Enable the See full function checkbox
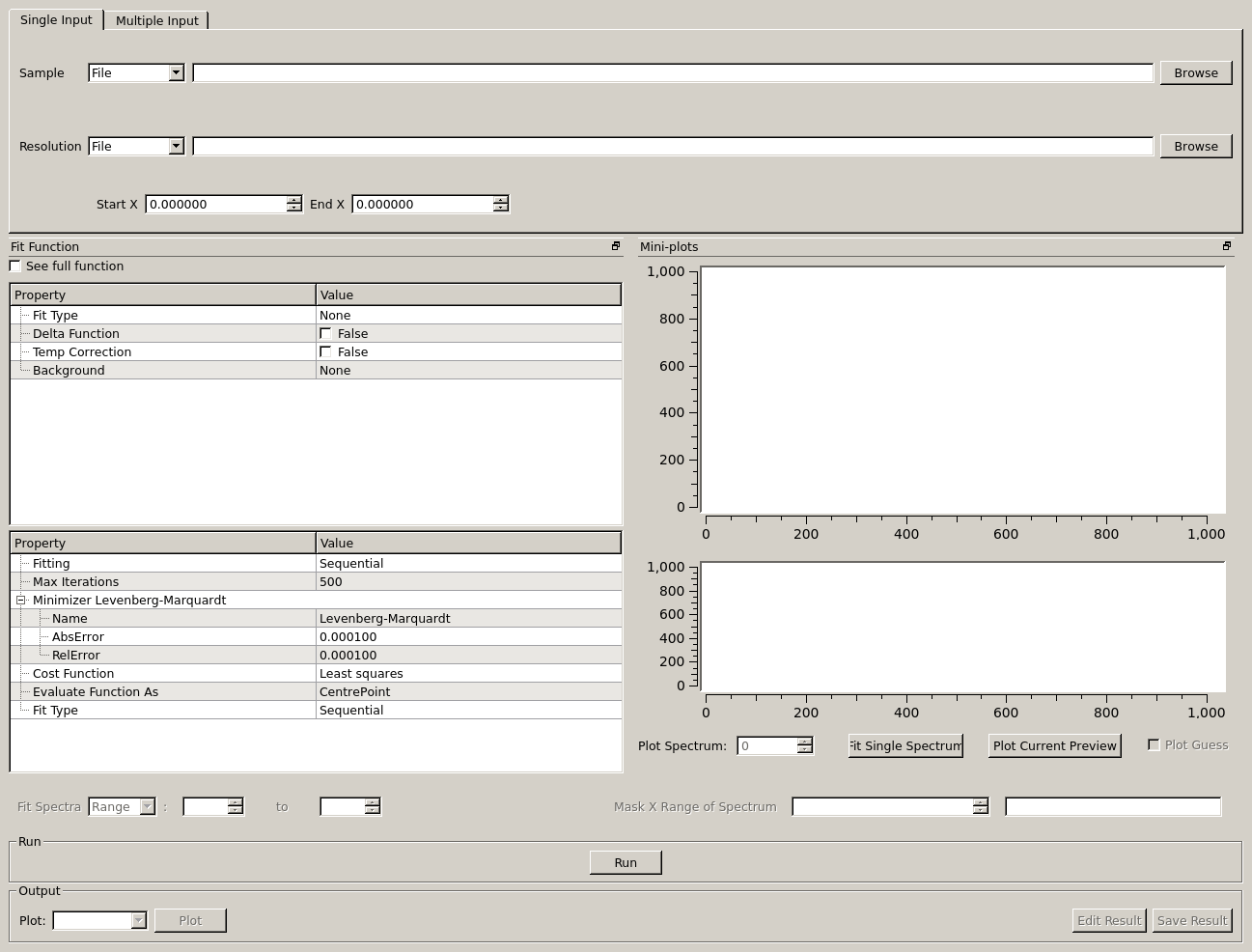The height and width of the screenshot is (952, 1252). pos(15,266)
